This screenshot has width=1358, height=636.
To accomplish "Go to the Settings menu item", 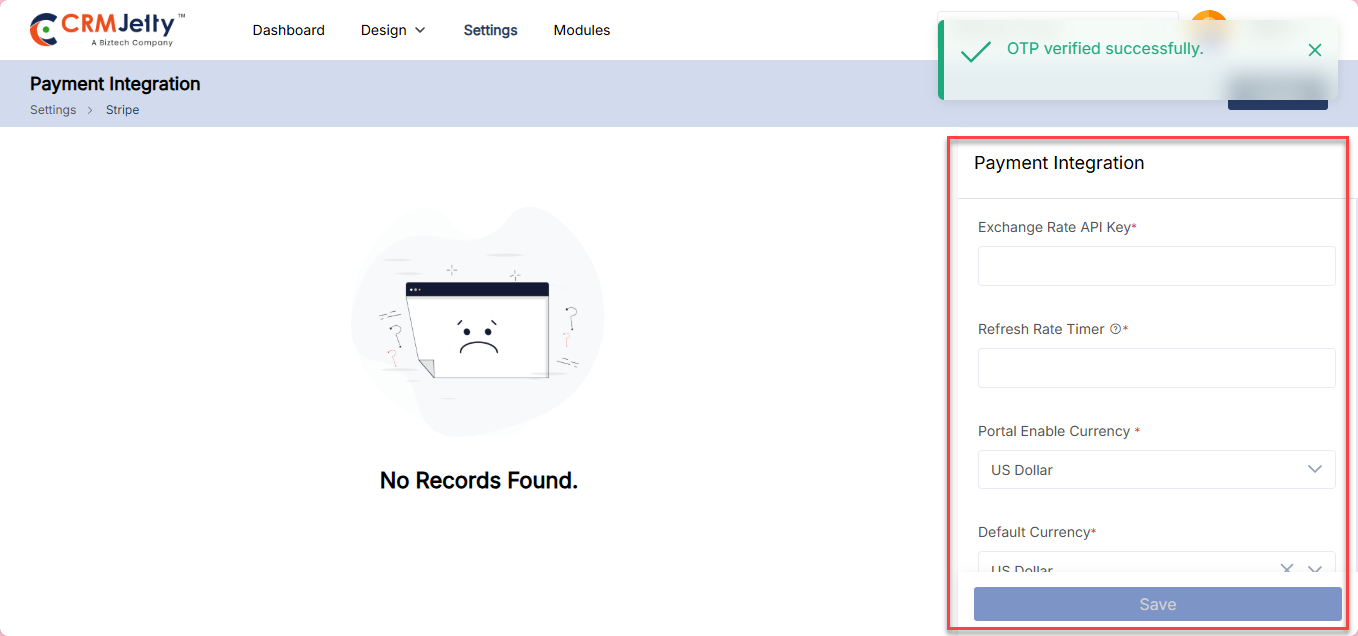I will (x=490, y=30).
